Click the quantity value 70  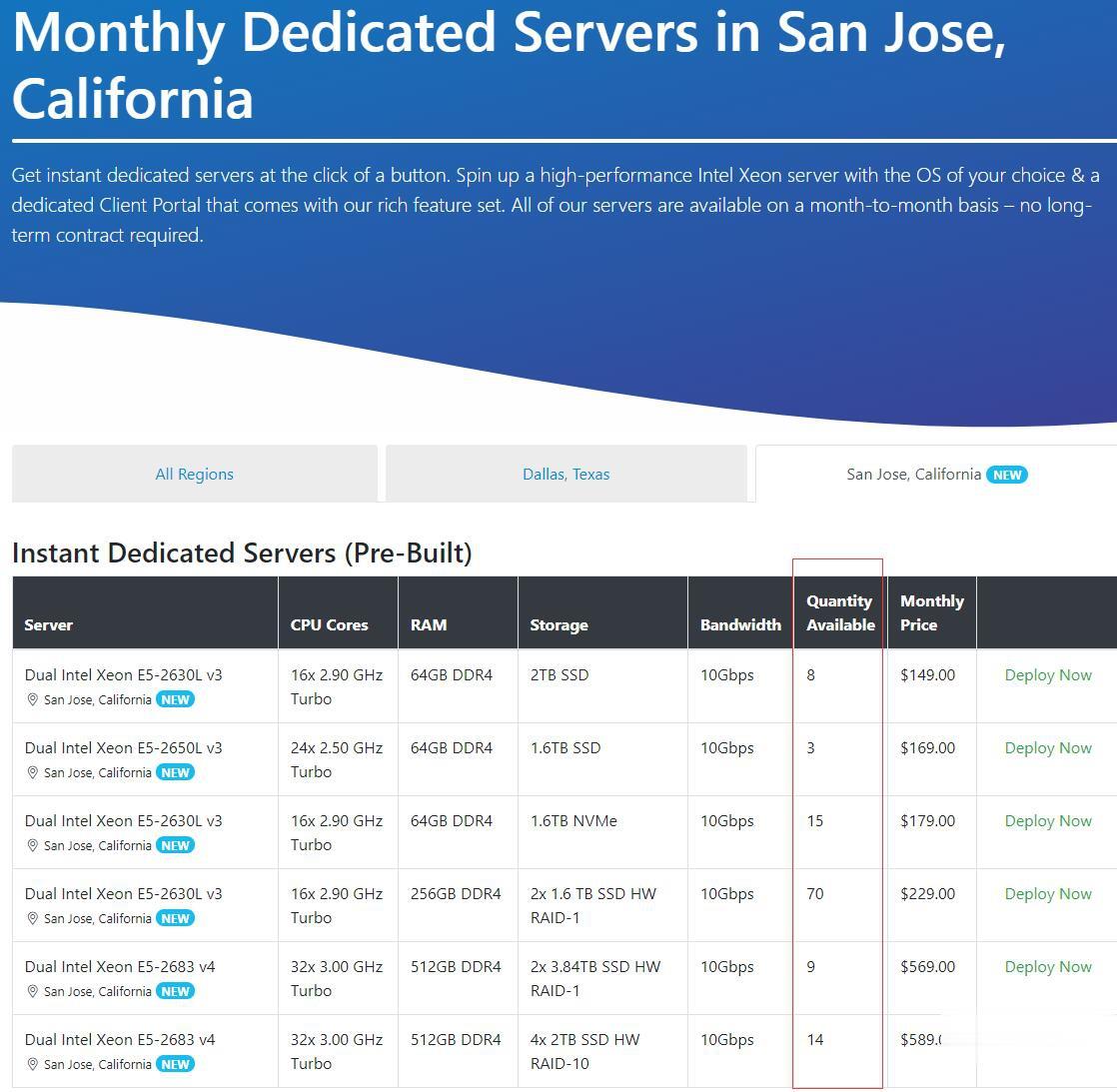tap(815, 894)
